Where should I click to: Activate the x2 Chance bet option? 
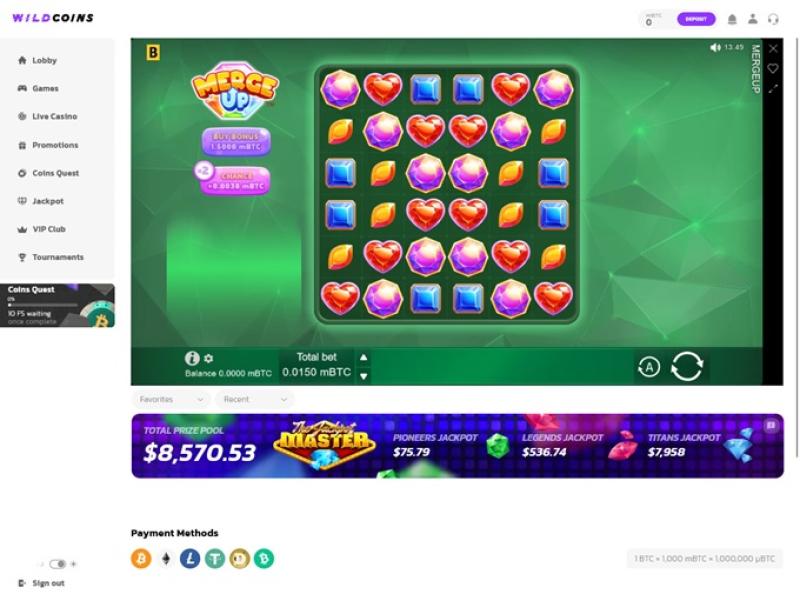click(x=233, y=179)
